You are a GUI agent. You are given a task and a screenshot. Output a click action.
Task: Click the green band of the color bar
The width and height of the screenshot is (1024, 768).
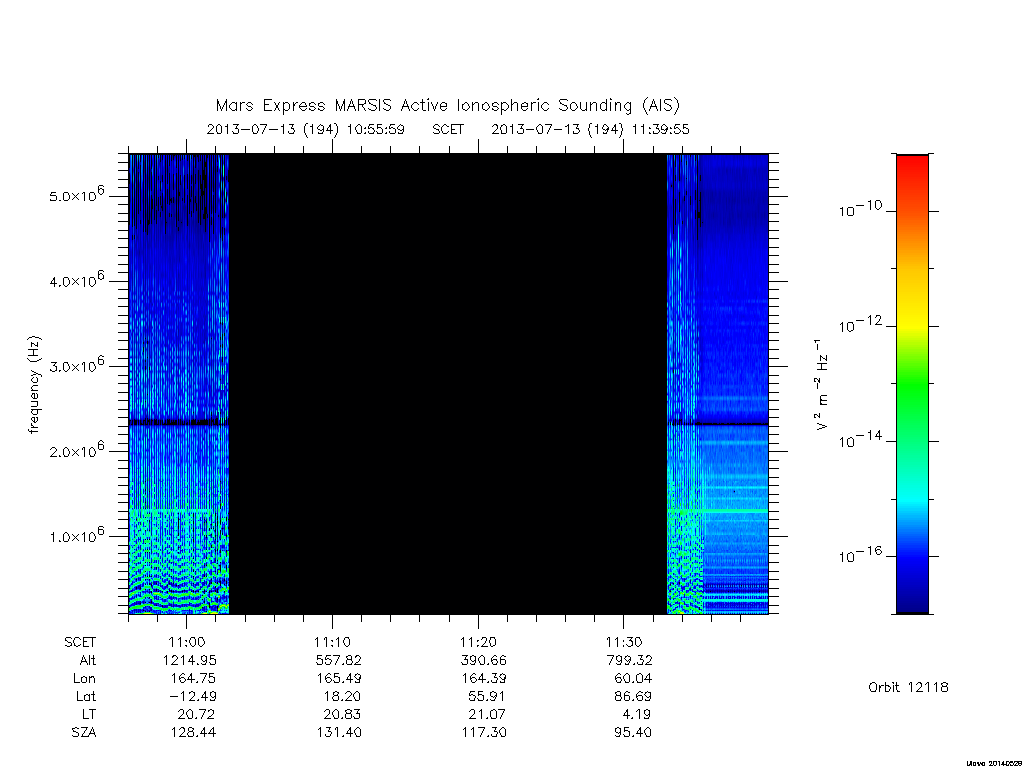point(912,385)
